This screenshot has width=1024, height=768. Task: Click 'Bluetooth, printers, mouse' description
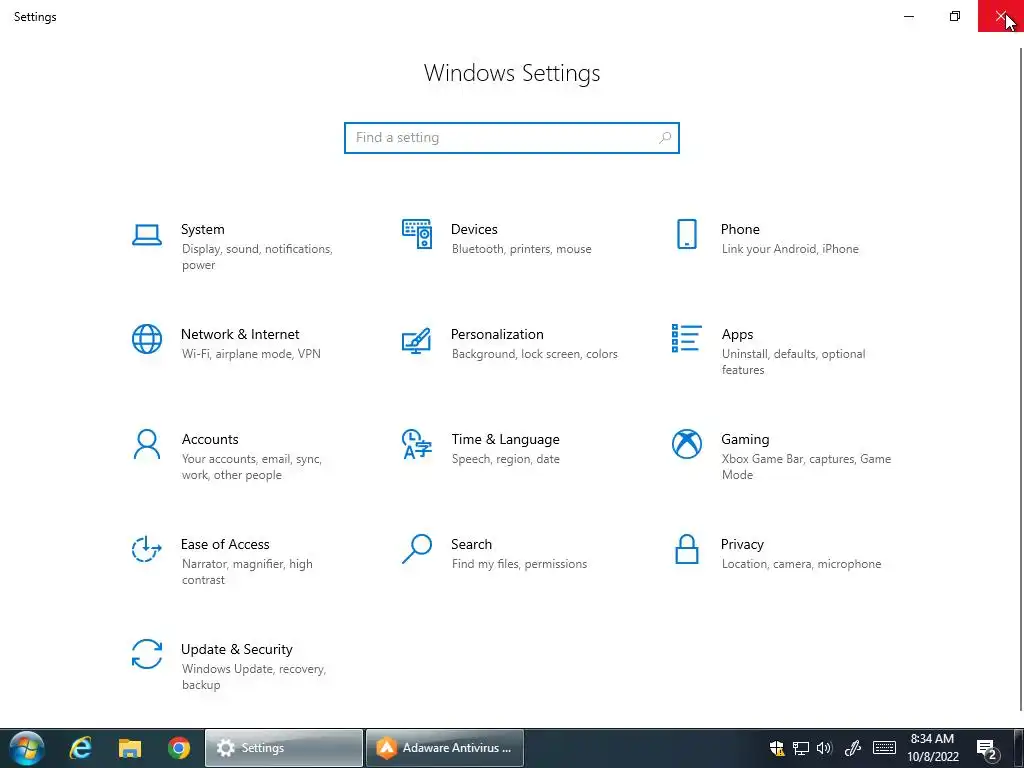[521, 249]
